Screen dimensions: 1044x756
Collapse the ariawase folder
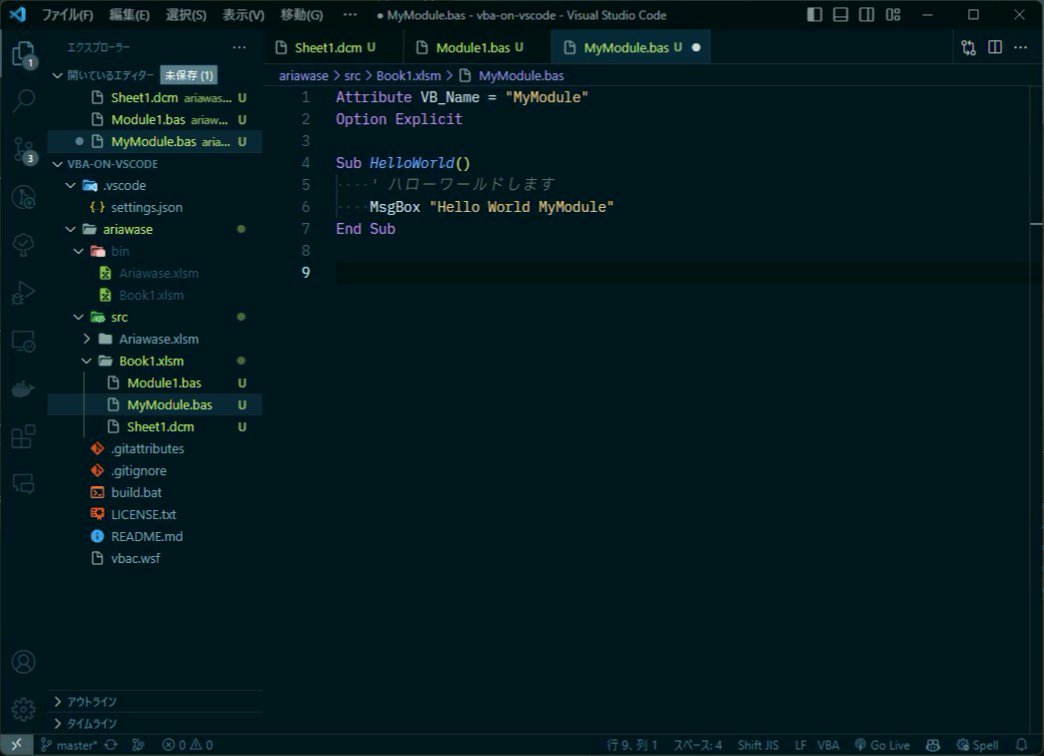coord(71,229)
